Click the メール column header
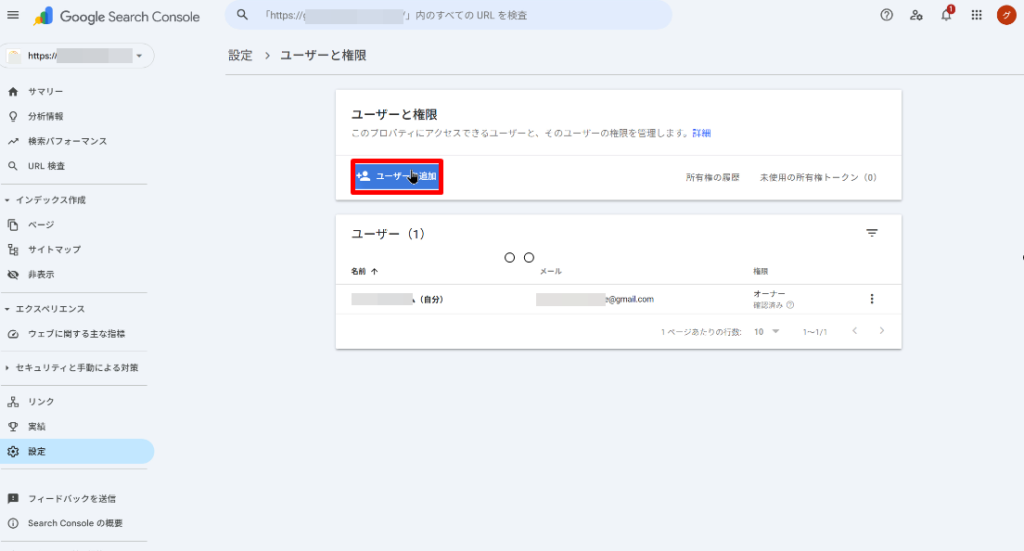This screenshot has width=1024, height=551. (x=551, y=271)
